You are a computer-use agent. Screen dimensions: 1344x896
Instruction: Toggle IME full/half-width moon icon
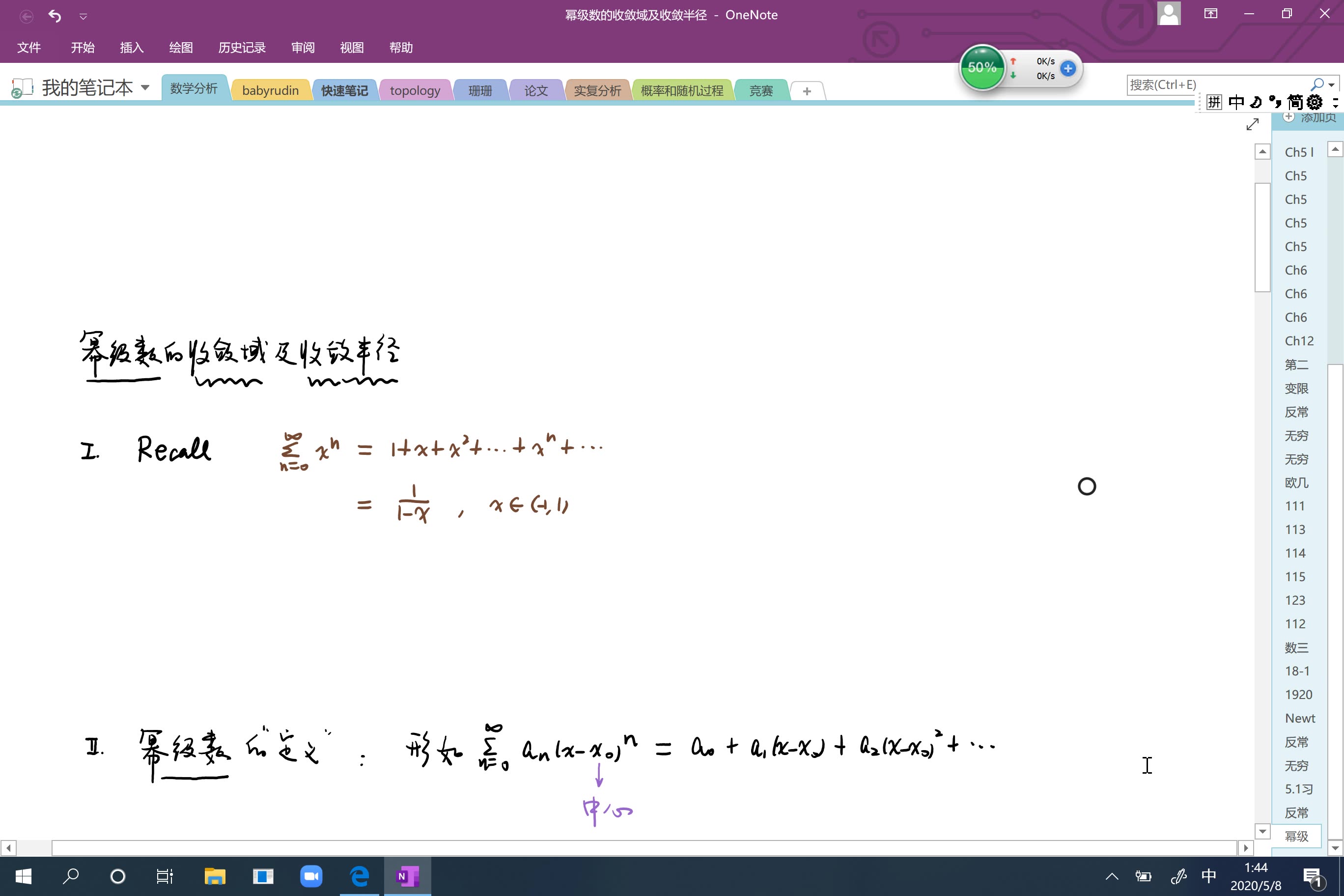(x=1256, y=102)
